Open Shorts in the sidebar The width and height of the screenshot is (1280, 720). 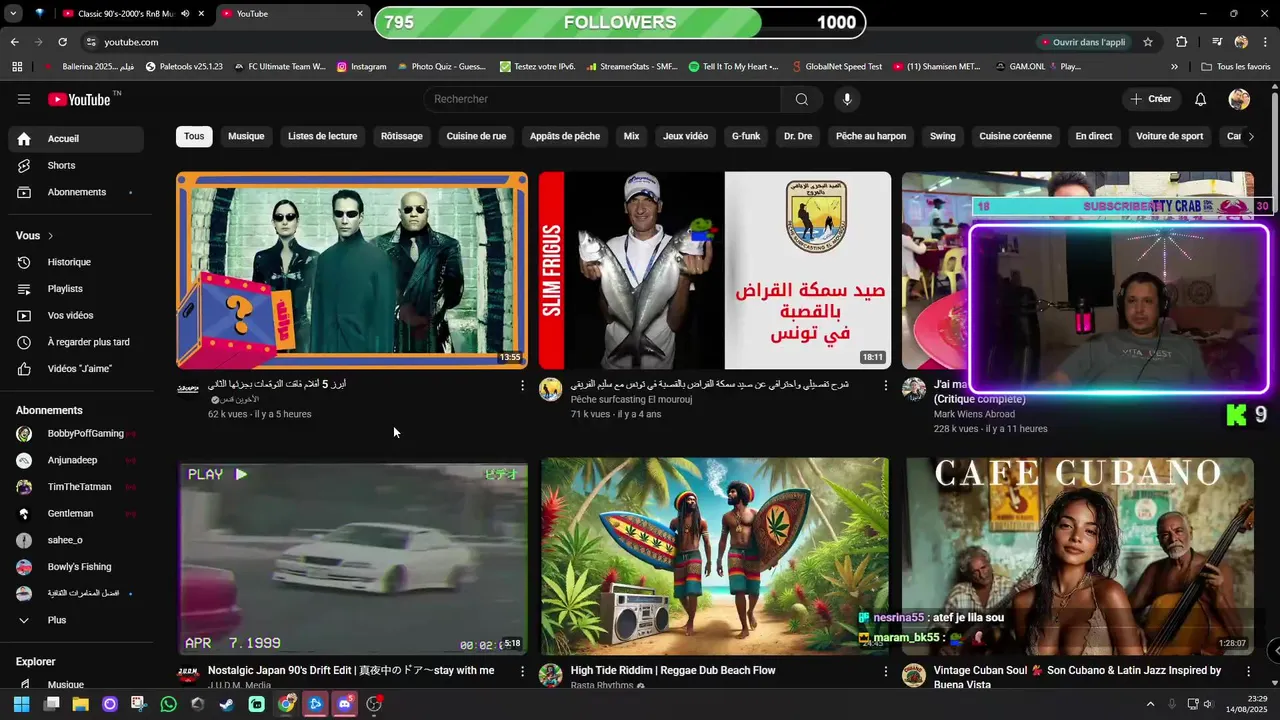click(x=76, y=165)
